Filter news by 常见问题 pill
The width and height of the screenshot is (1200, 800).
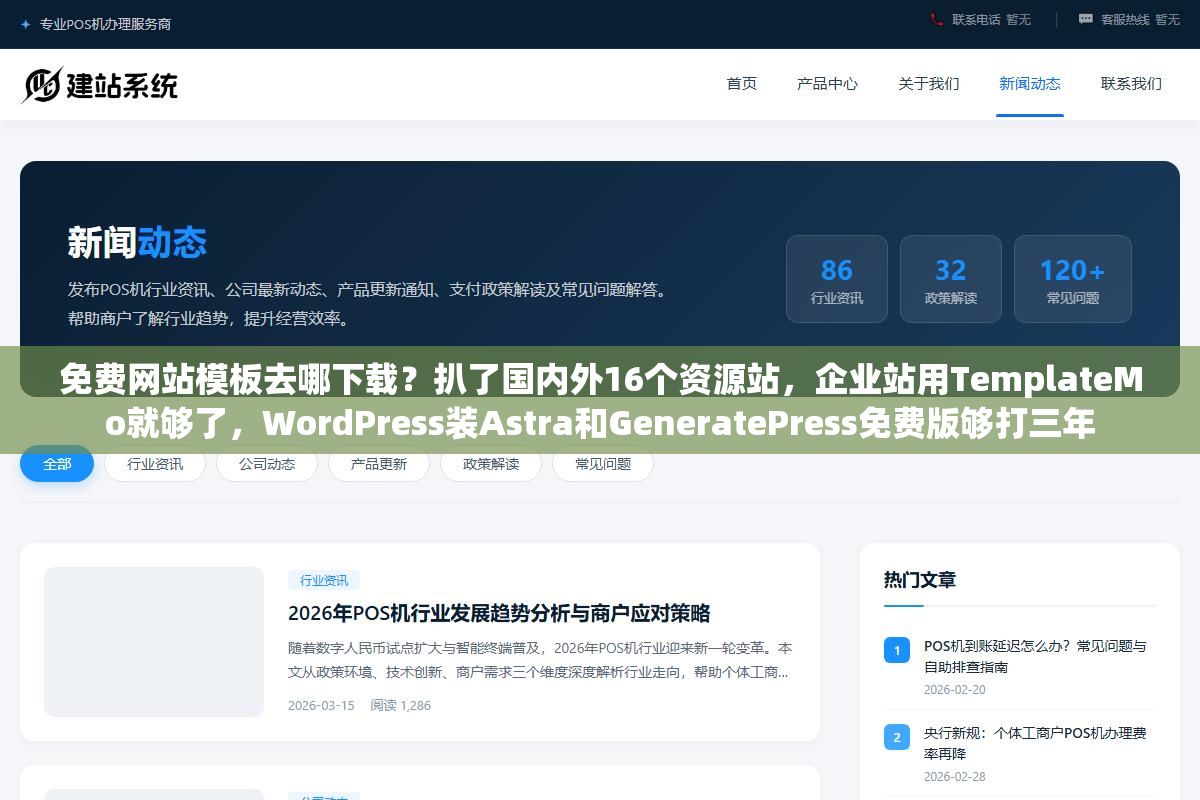point(603,464)
